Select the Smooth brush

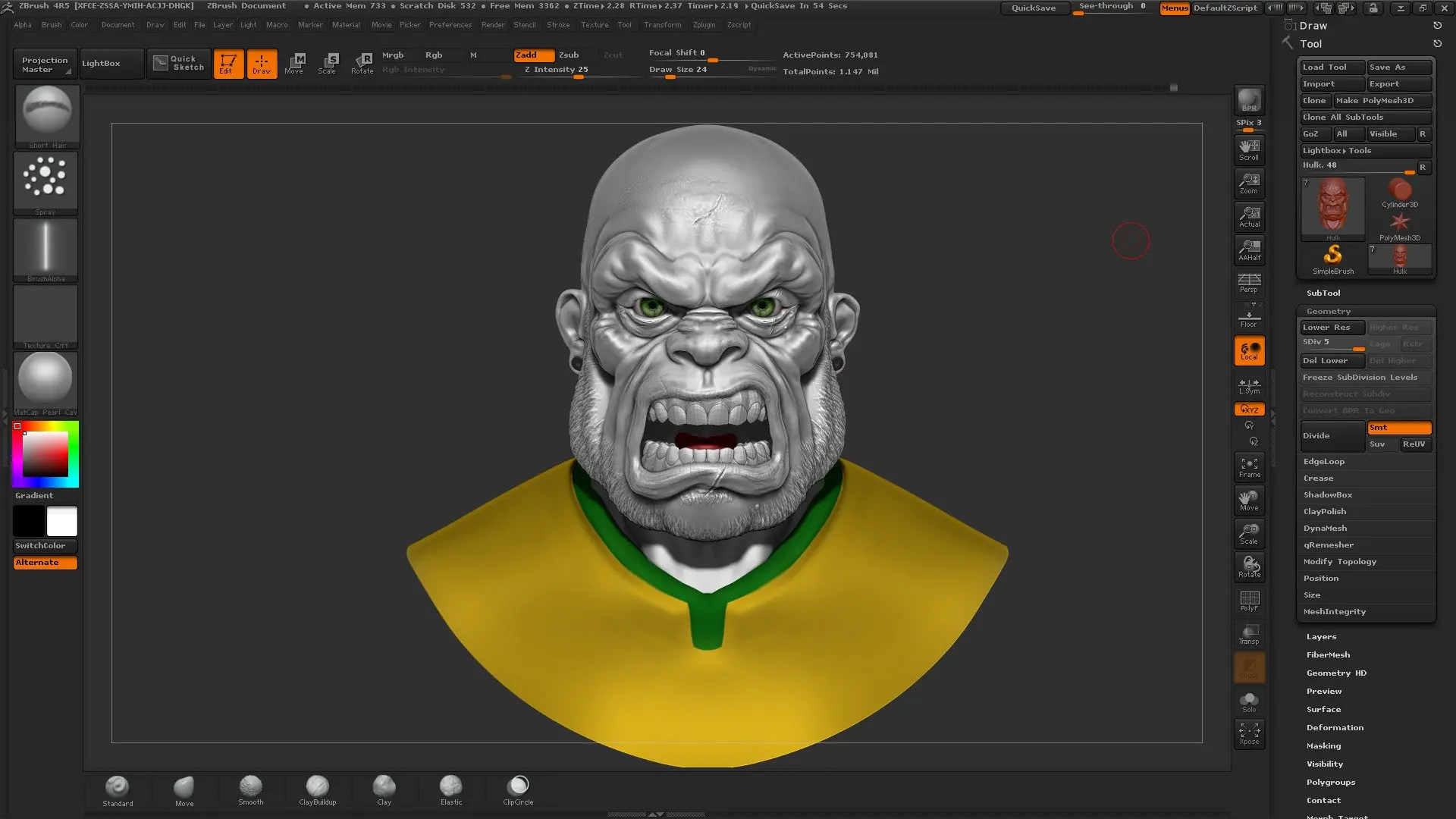pos(251,790)
